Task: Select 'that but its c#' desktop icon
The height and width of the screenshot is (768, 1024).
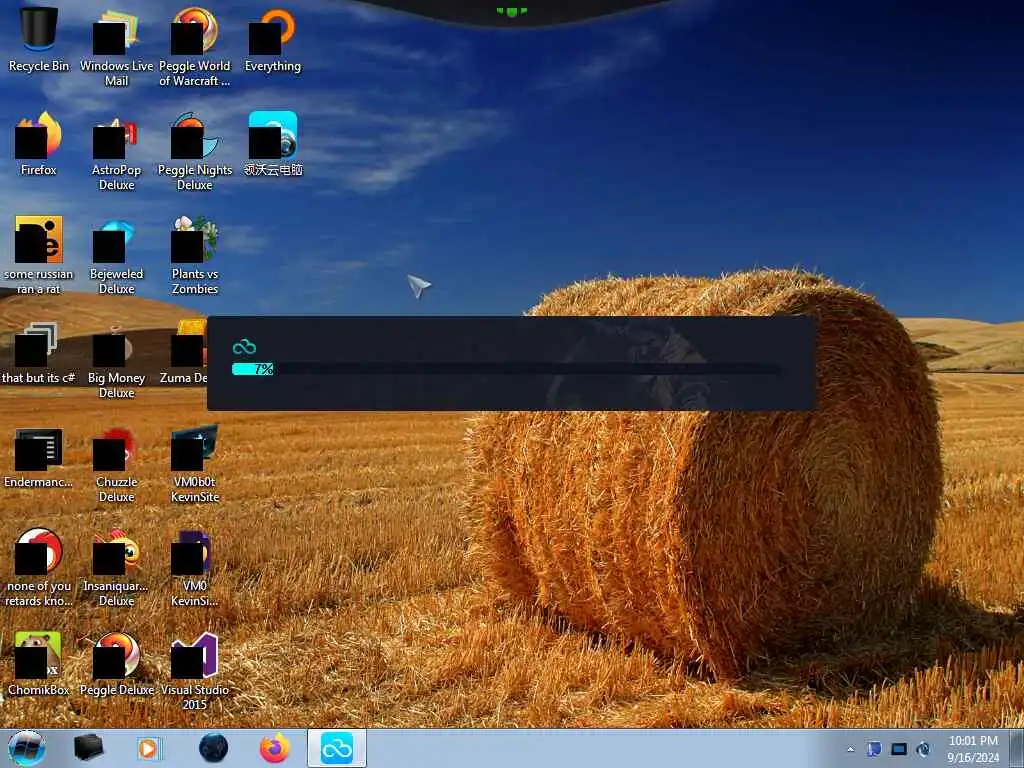Action: pyautogui.click(x=39, y=353)
